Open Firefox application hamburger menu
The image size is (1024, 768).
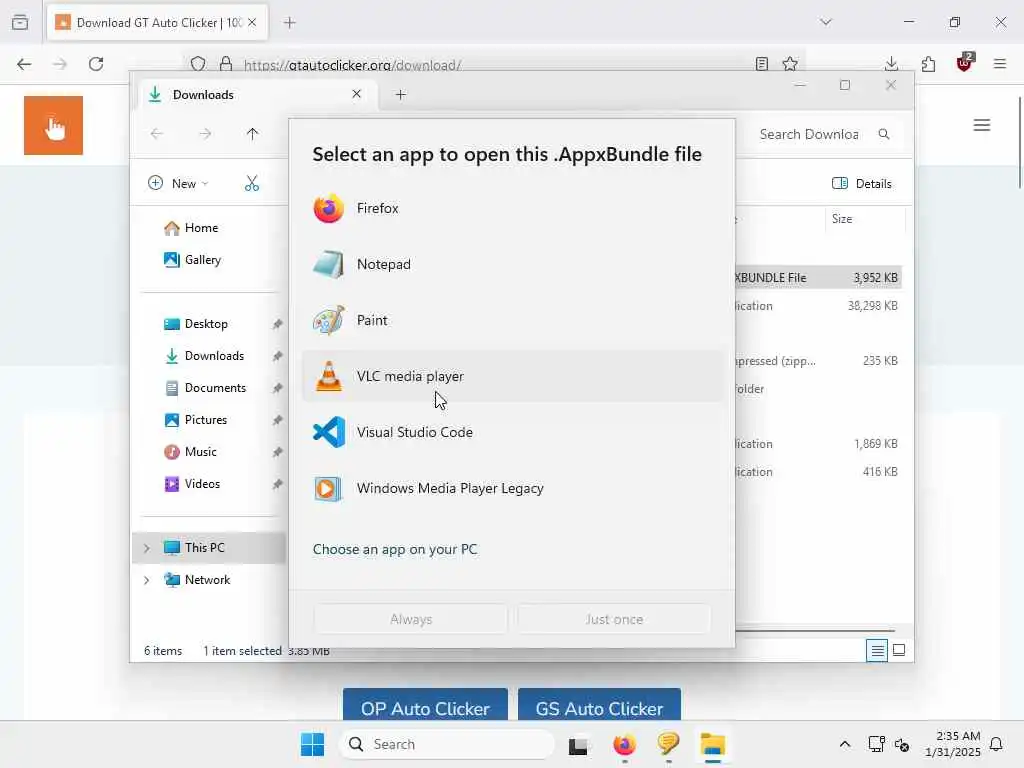[1000, 64]
